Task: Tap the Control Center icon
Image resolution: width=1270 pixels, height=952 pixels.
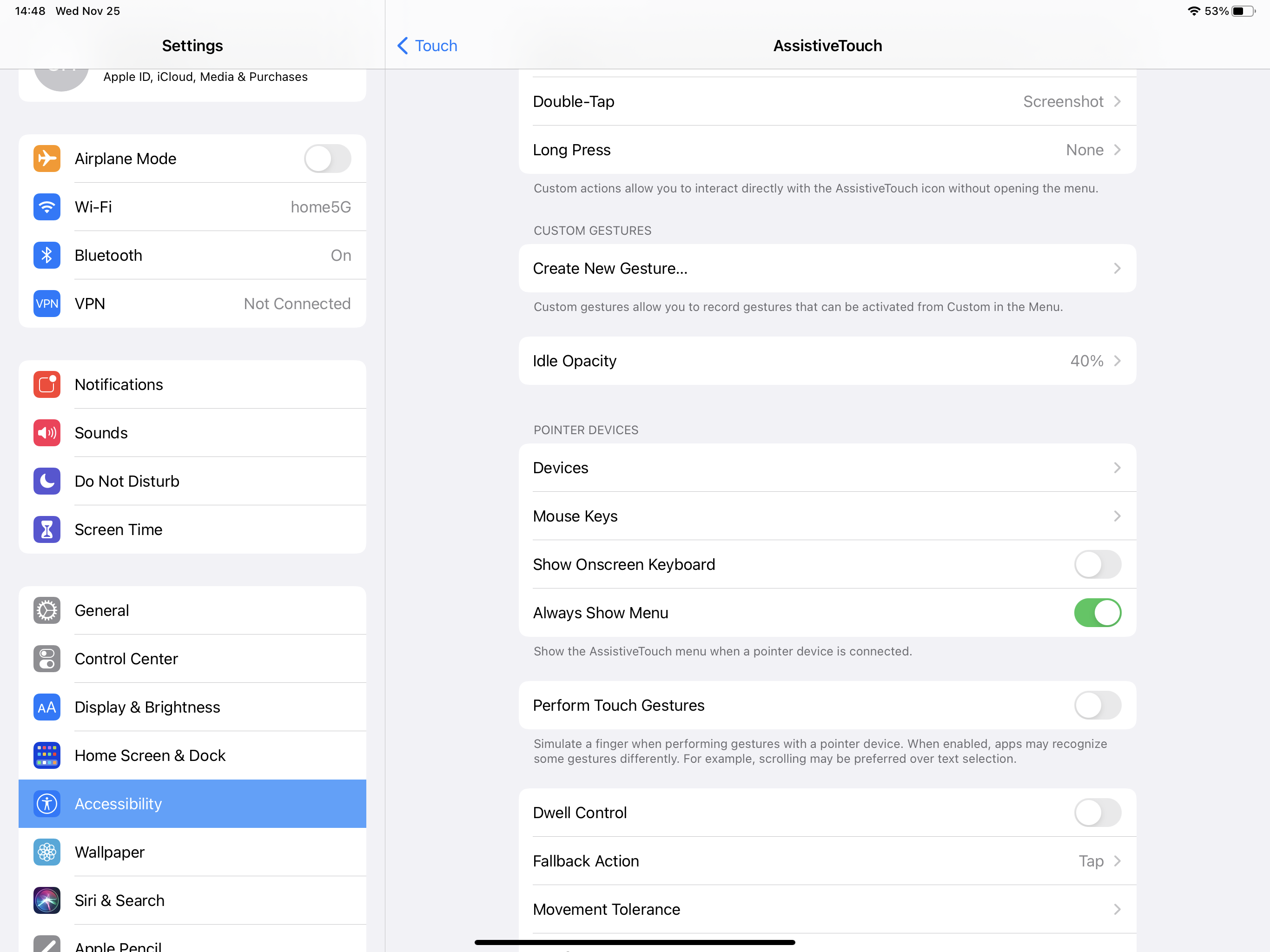Action: pyautogui.click(x=46, y=659)
